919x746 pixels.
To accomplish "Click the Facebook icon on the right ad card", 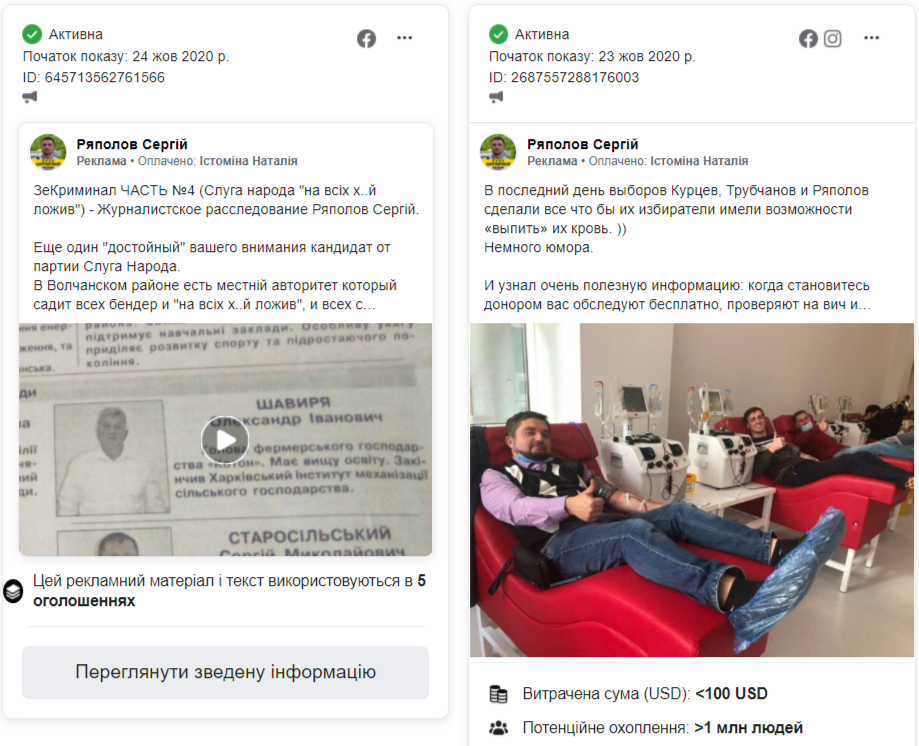I will pos(808,39).
